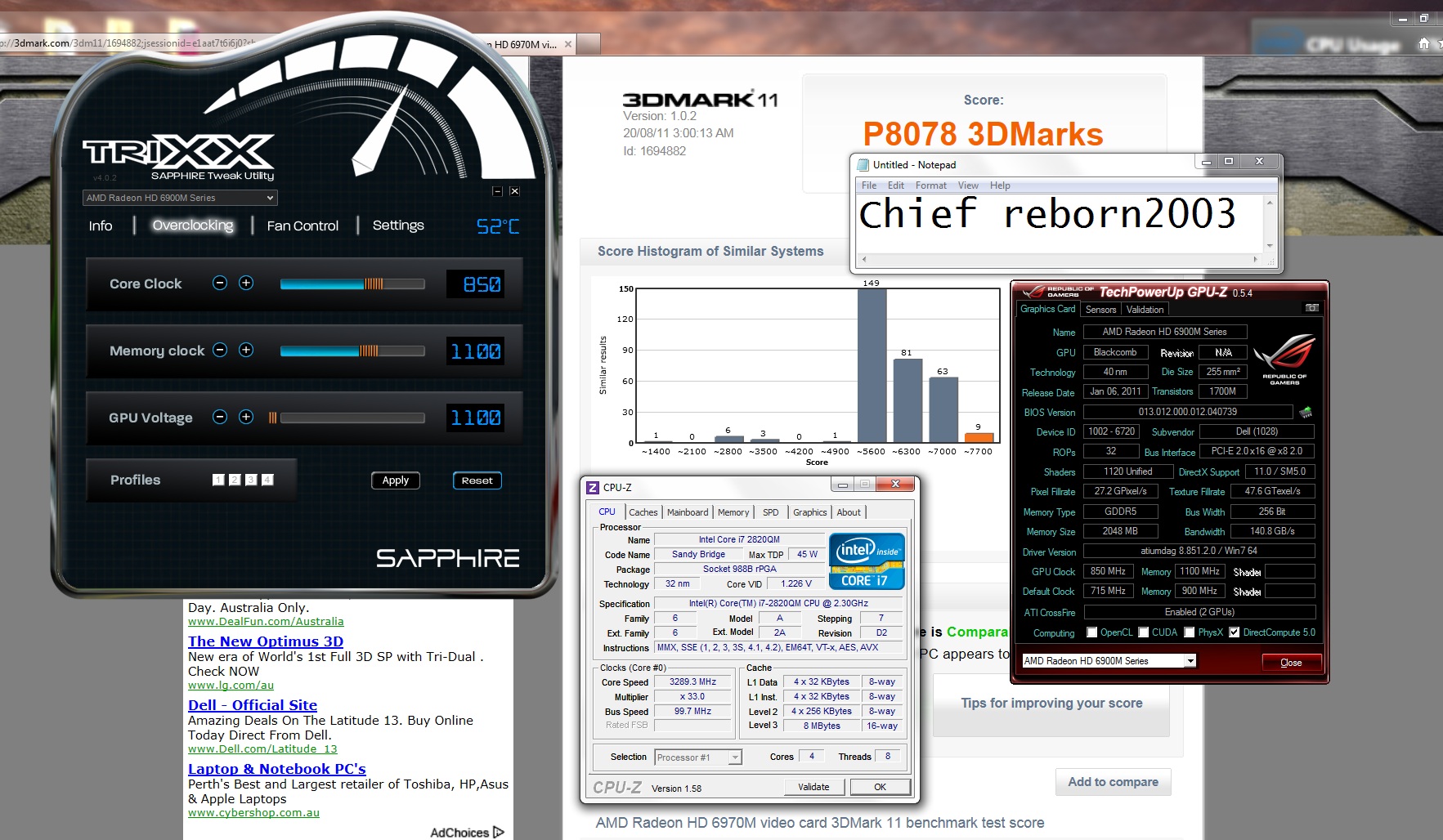The height and width of the screenshot is (840, 1443).
Task: Click the TRIXX Reset button
Action: (477, 480)
